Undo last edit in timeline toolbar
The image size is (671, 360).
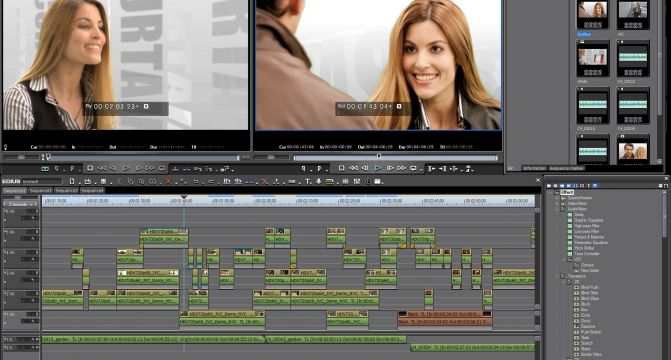tap(196, 181)
